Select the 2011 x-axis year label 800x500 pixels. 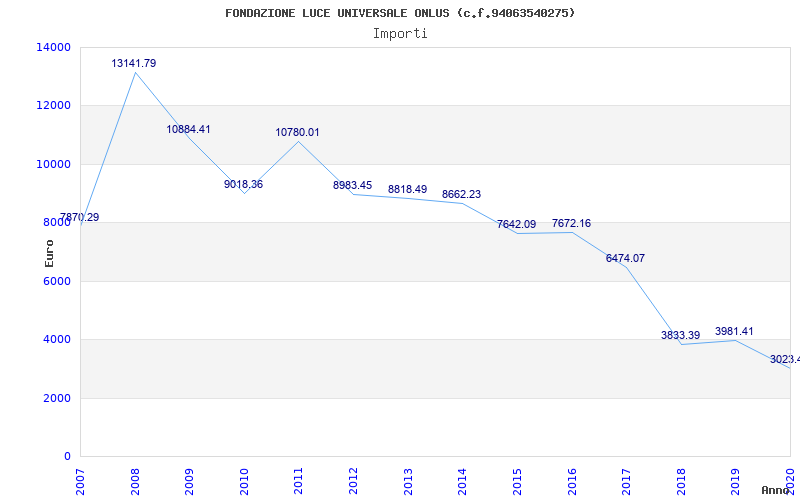click(x=299, y=480)
